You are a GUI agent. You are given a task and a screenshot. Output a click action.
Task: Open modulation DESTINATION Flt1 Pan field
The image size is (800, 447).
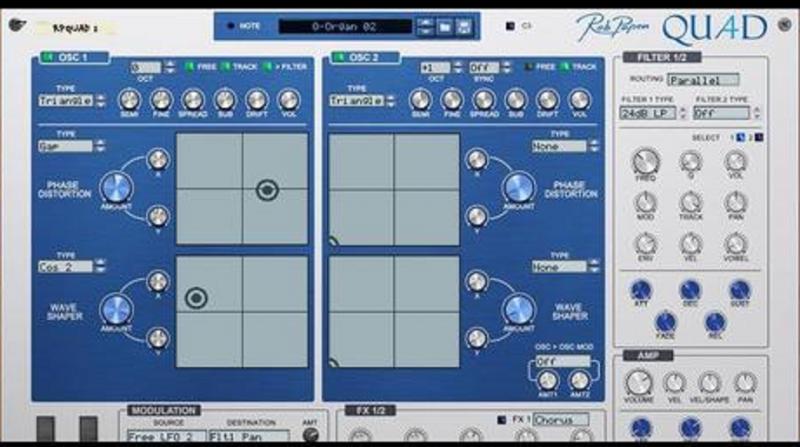coord(249,437)
